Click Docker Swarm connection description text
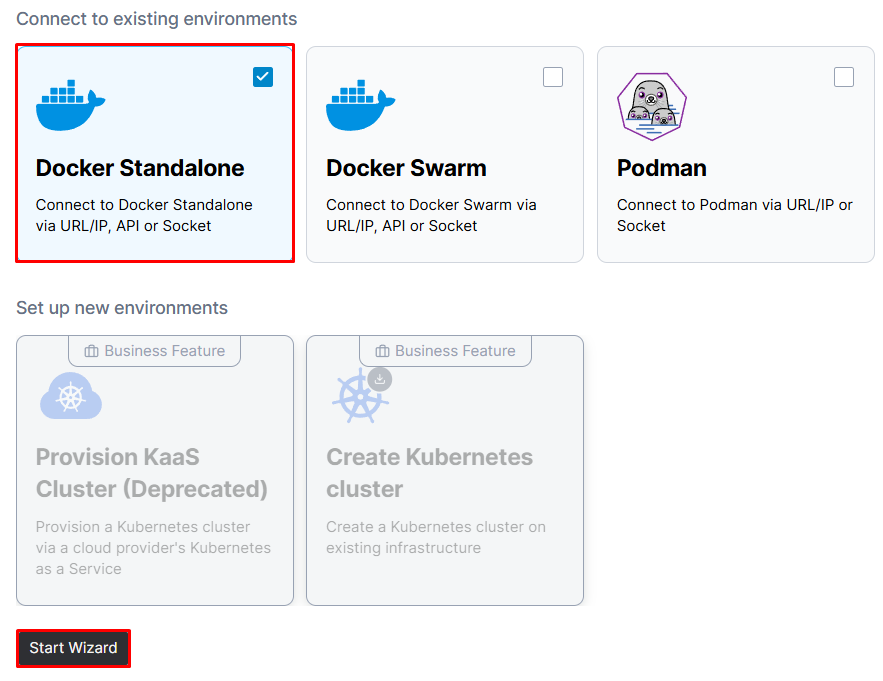The height and width of the screenshot is (681, 883). click(x=431, y=215)
